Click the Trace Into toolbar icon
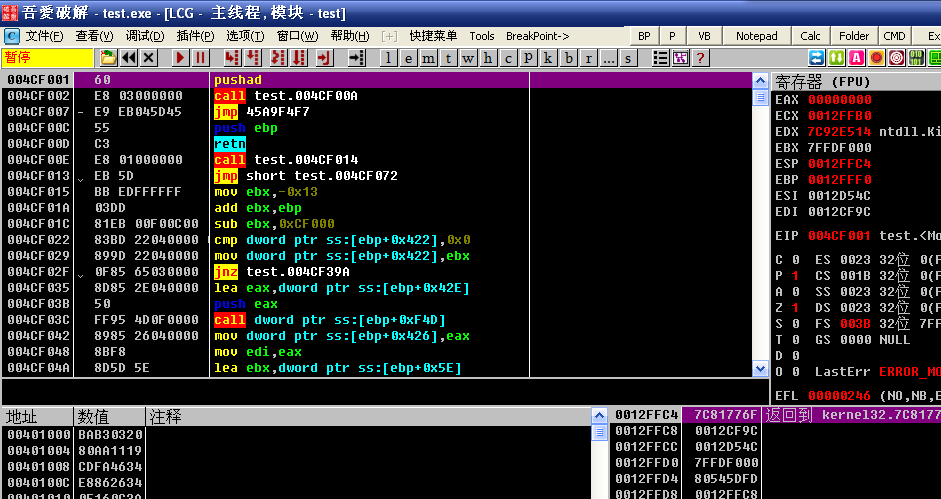Viewport: 941px width, 499px height. point(278,58)
